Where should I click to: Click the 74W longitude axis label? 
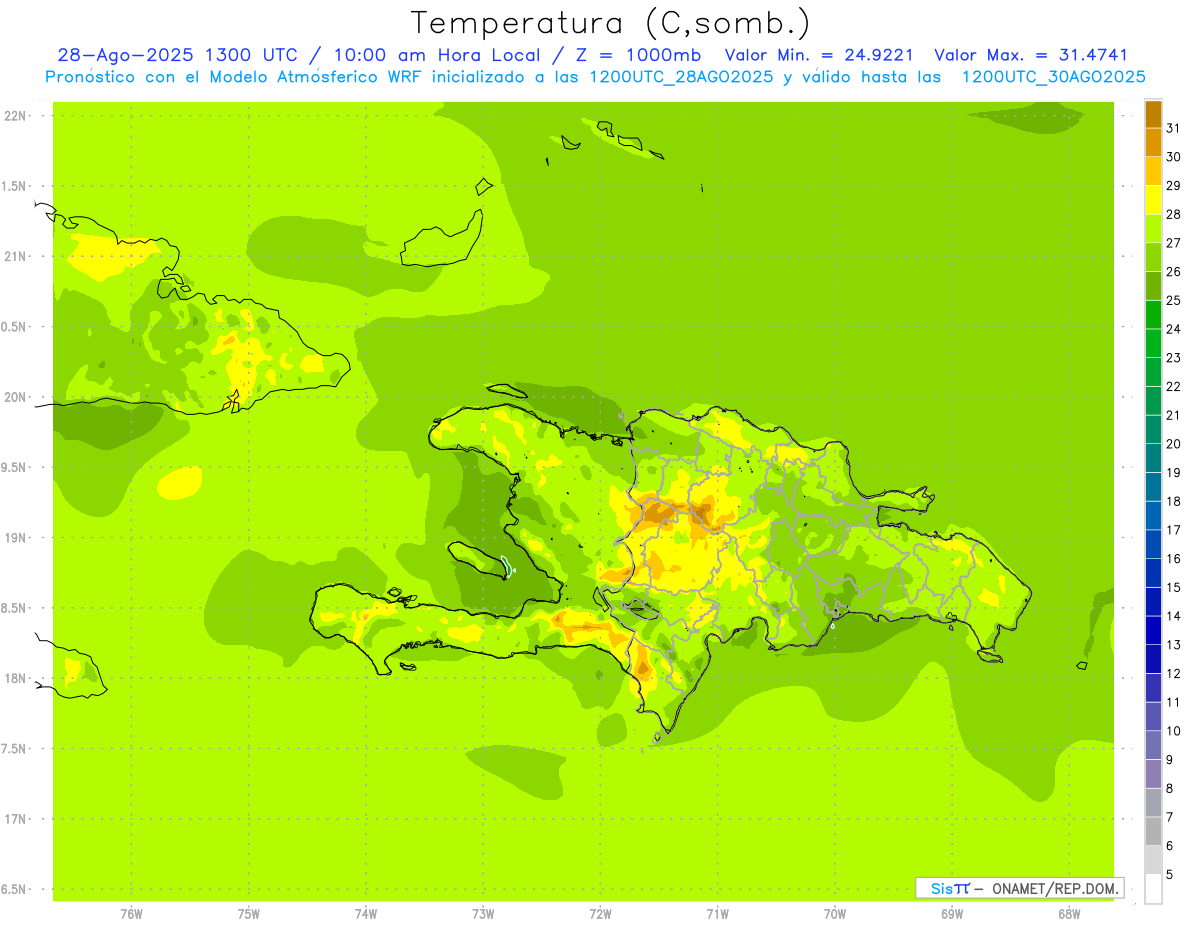366,913
